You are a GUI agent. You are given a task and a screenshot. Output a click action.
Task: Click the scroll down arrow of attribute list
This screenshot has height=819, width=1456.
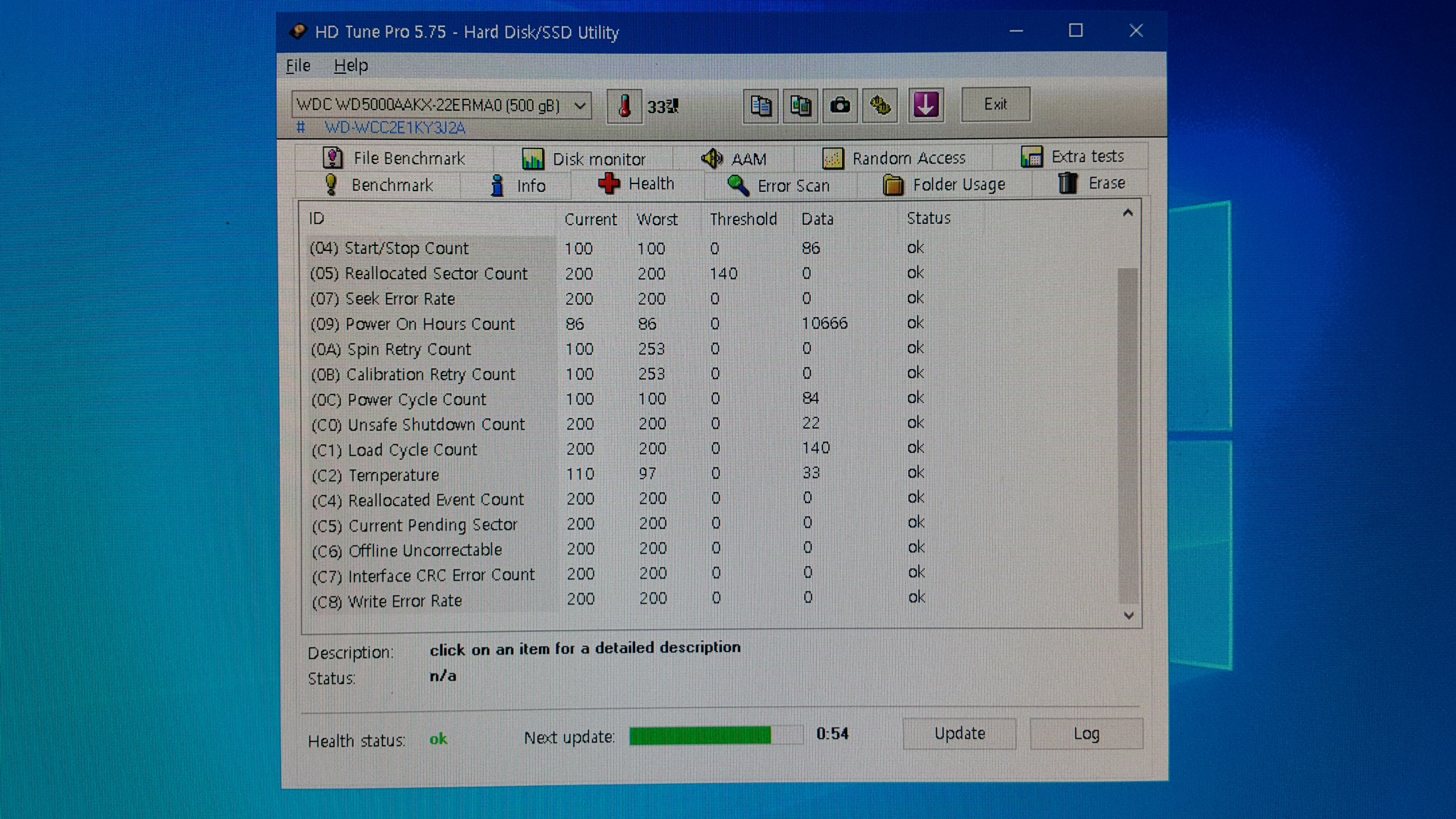tap(1128, 616)
